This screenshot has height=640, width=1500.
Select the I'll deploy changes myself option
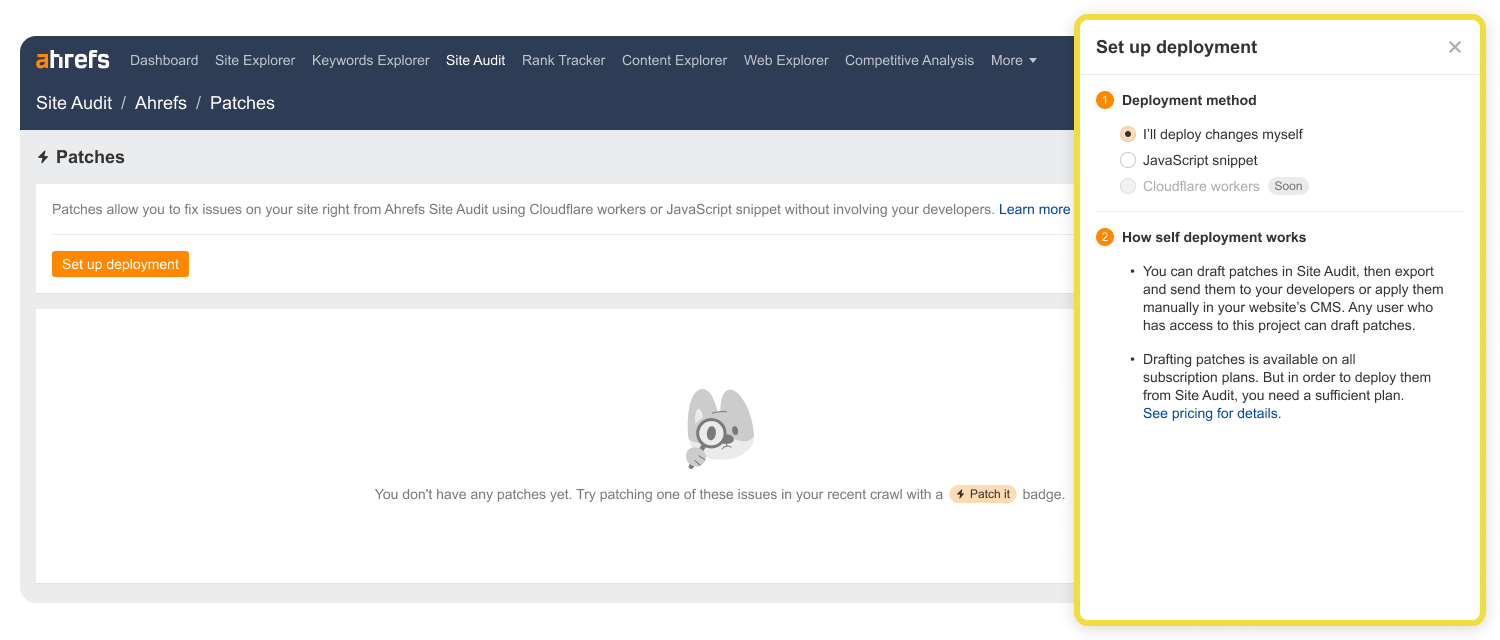pyautogui.click(x=1128, y=133)
